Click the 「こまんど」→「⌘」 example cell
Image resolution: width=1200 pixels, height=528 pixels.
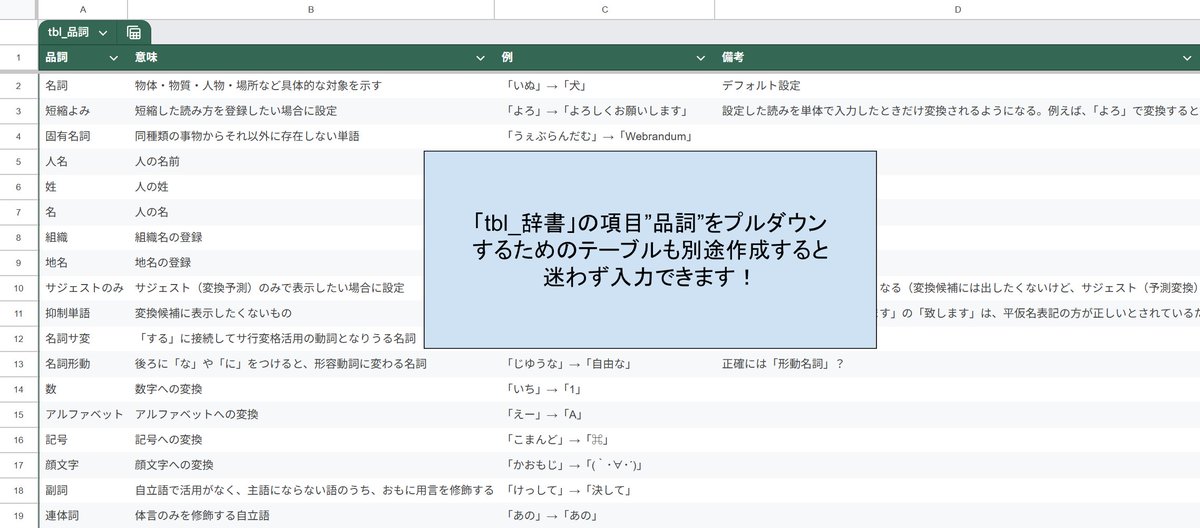click(x=604, y=440)
